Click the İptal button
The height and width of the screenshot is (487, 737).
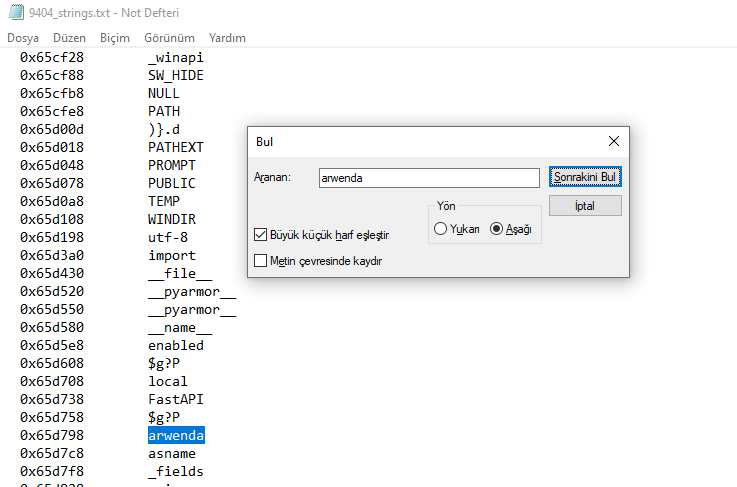coord(585,206)
